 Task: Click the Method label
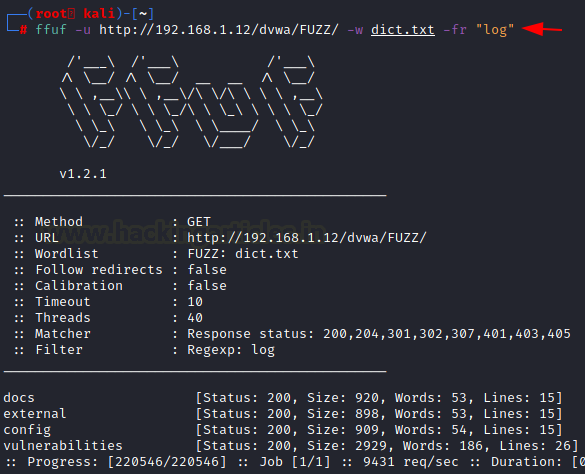59,222
